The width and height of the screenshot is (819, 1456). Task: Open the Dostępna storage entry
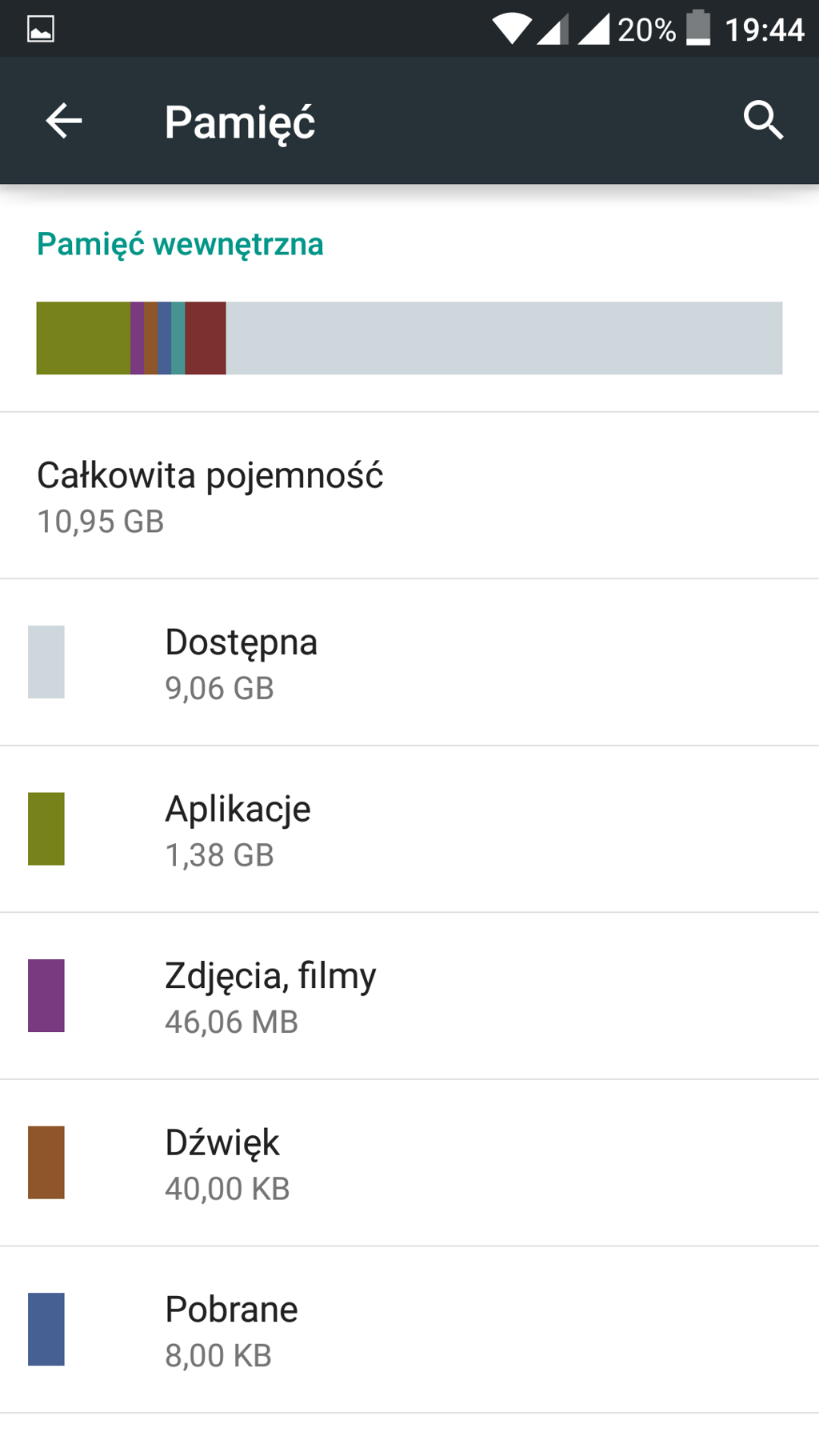(x=409, y=662)
